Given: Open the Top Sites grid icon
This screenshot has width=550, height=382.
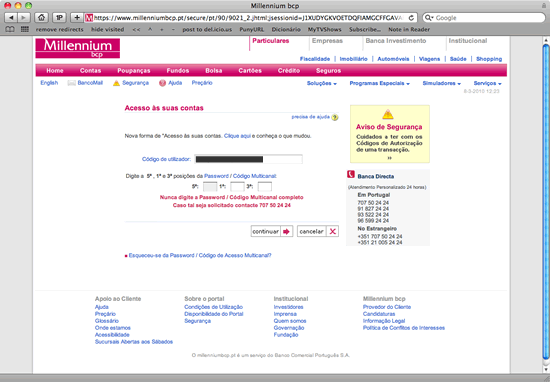Looking at the screenshot, I should click(x=25, y=29).
